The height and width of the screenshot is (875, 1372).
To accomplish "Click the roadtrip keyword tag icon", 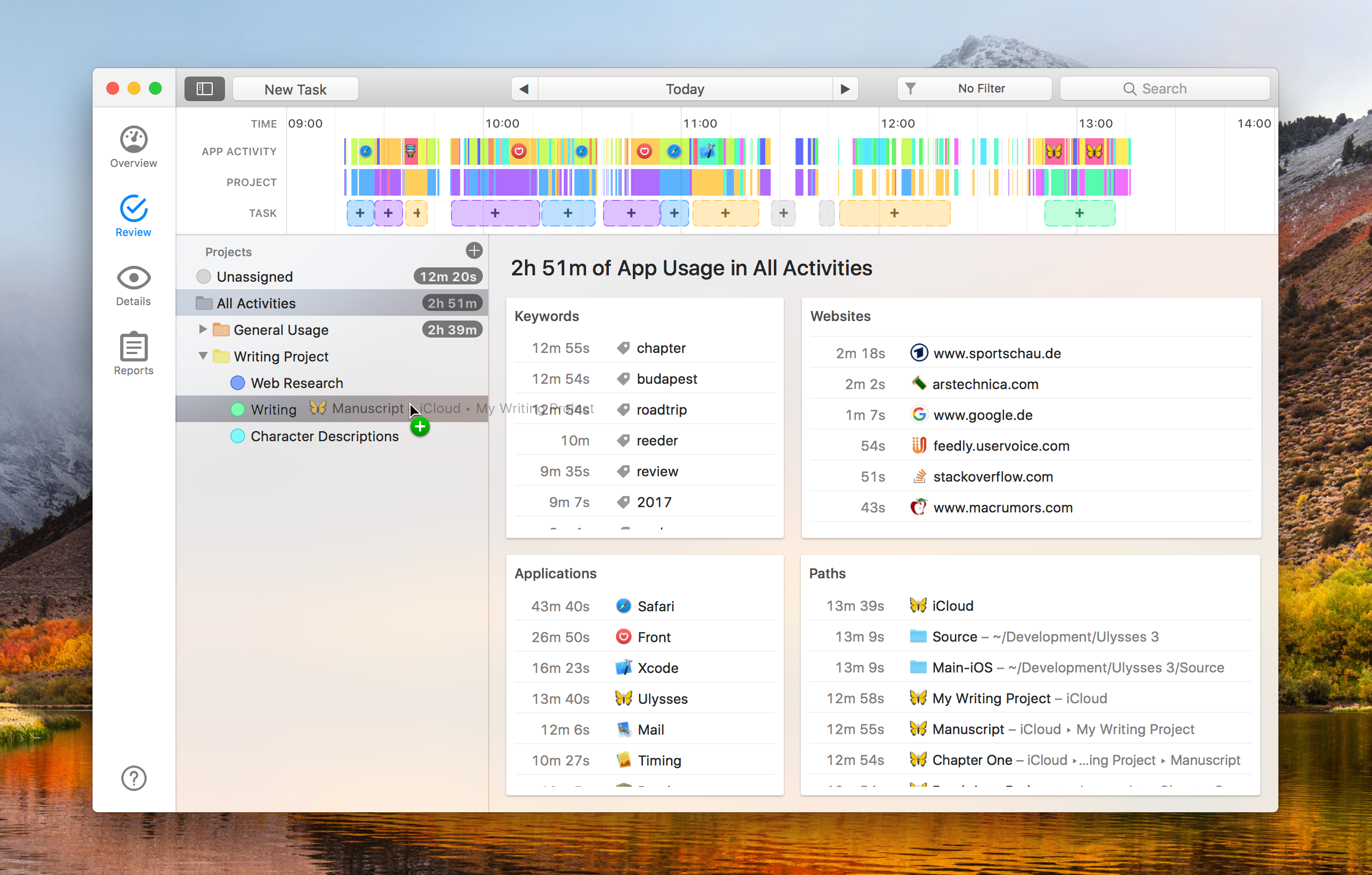I will coord(623,409).
